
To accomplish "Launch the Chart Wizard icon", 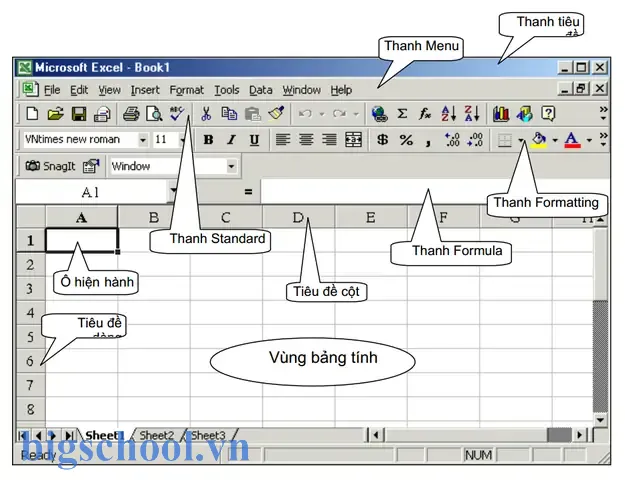I will (x=501, y=114).
